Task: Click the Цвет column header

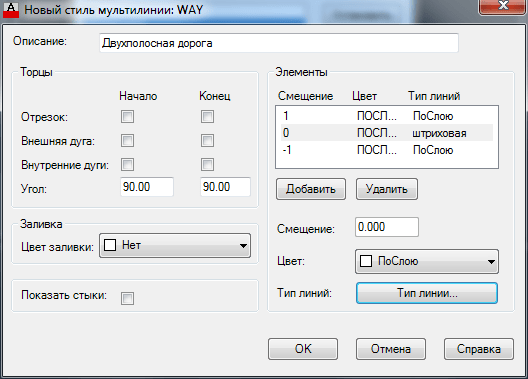Action: pos(364,96)
